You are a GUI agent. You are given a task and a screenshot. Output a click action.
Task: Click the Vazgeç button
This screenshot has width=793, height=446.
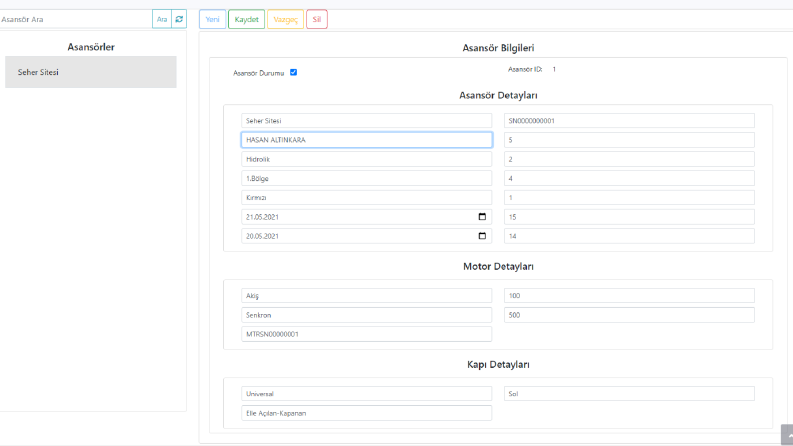285,19
